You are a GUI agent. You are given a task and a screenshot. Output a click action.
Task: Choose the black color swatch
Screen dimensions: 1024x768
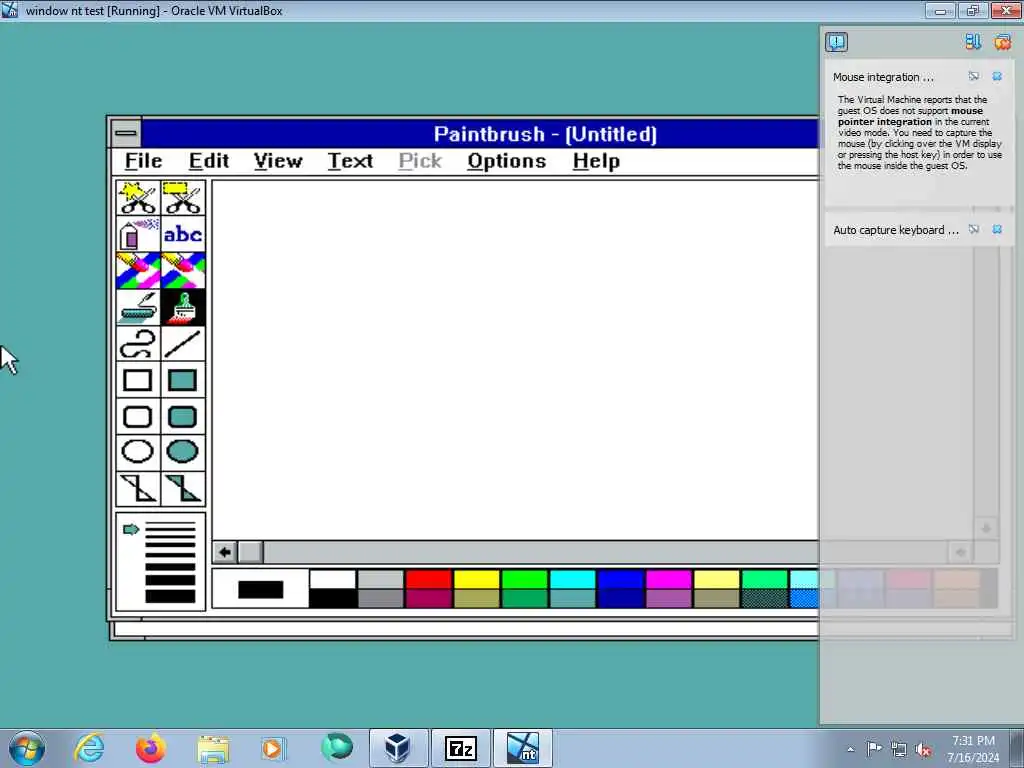(332, 598)
